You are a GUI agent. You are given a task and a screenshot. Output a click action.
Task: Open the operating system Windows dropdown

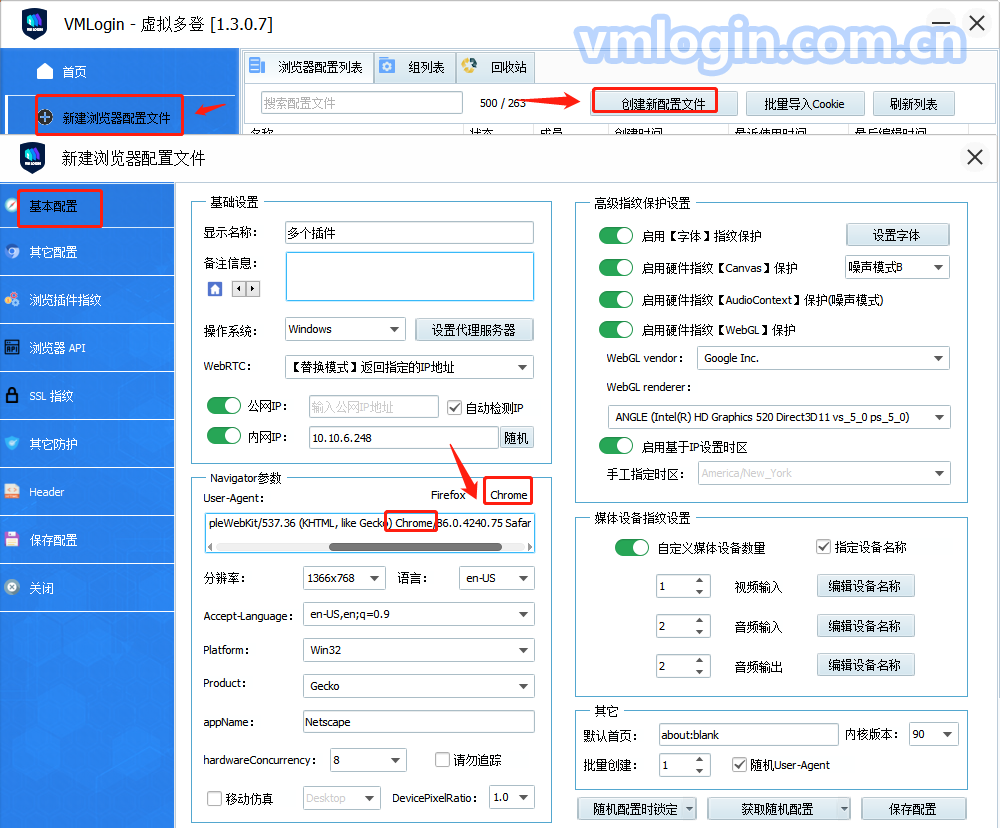(344, 329)
